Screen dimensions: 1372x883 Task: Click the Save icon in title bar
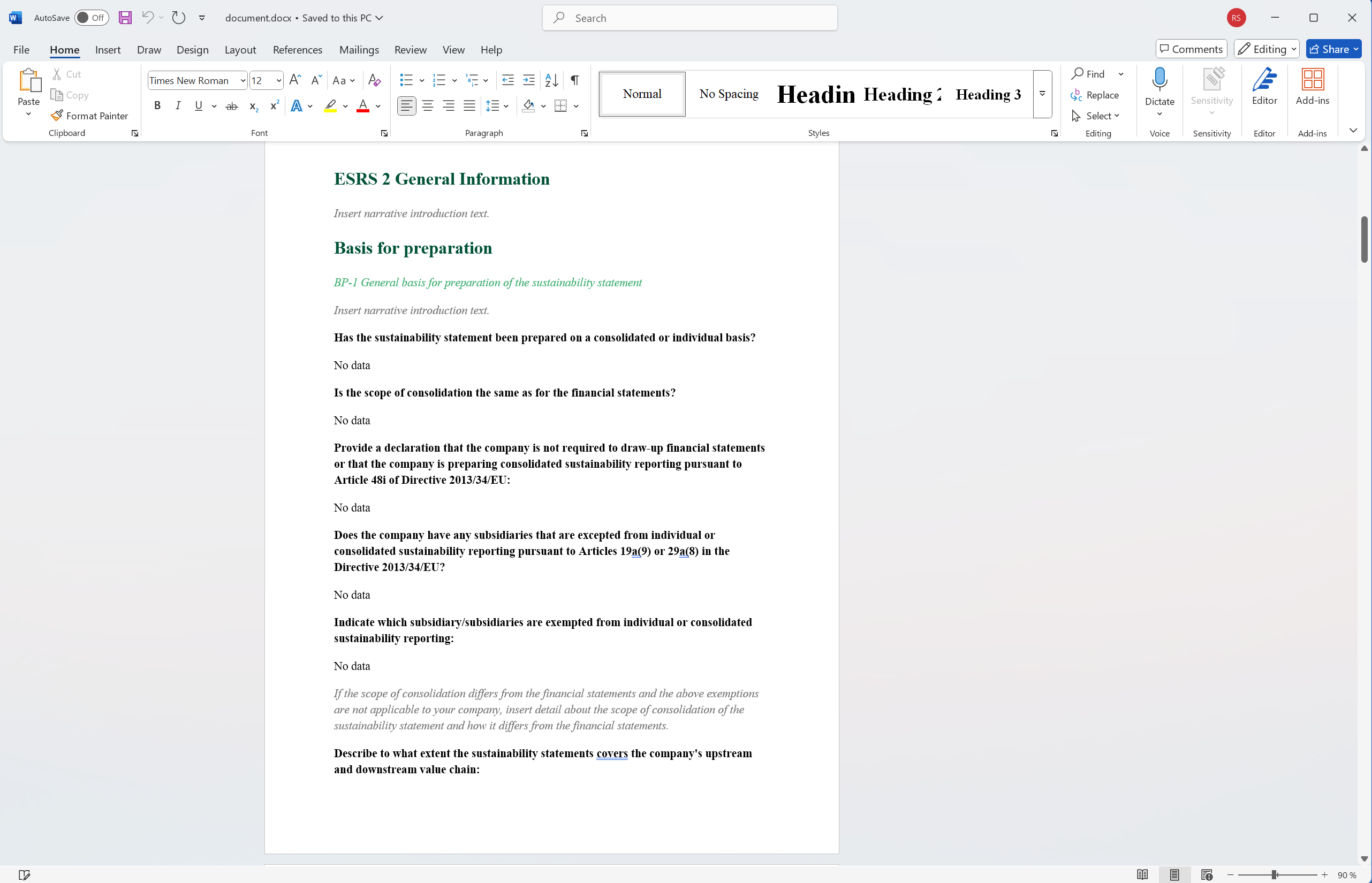[125, 18]
